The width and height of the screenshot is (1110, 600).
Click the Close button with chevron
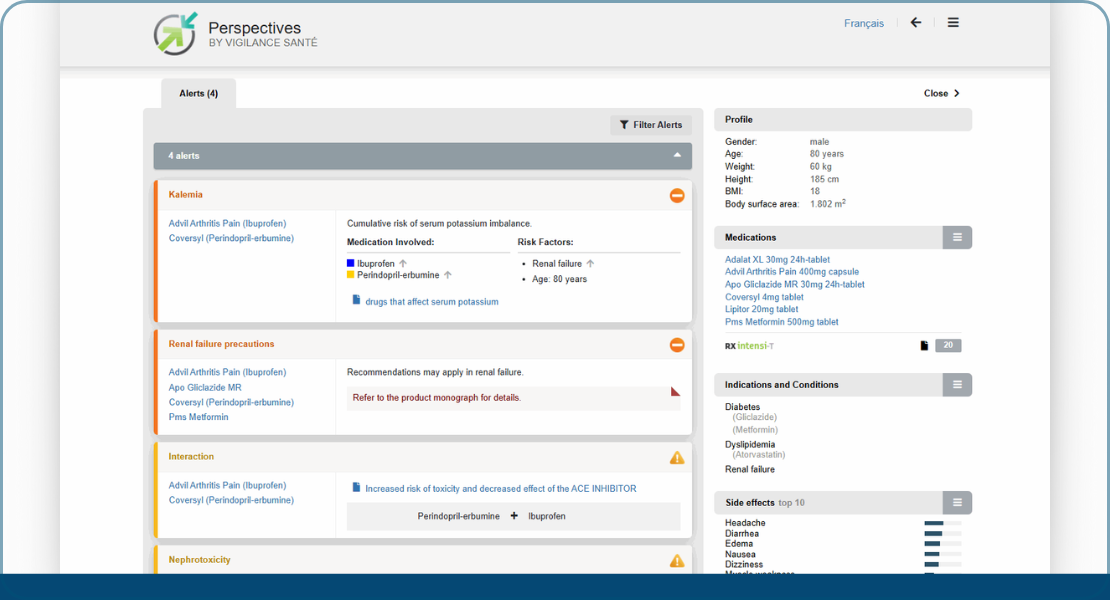click(941, 93)
